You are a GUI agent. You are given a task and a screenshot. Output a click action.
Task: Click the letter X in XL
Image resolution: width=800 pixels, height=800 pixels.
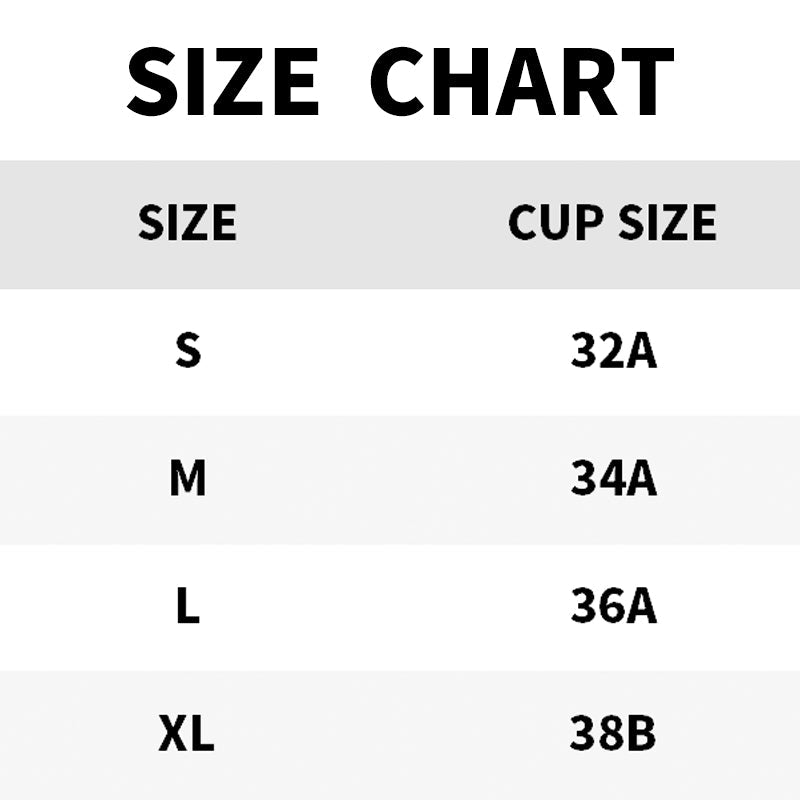pos(174,735)
